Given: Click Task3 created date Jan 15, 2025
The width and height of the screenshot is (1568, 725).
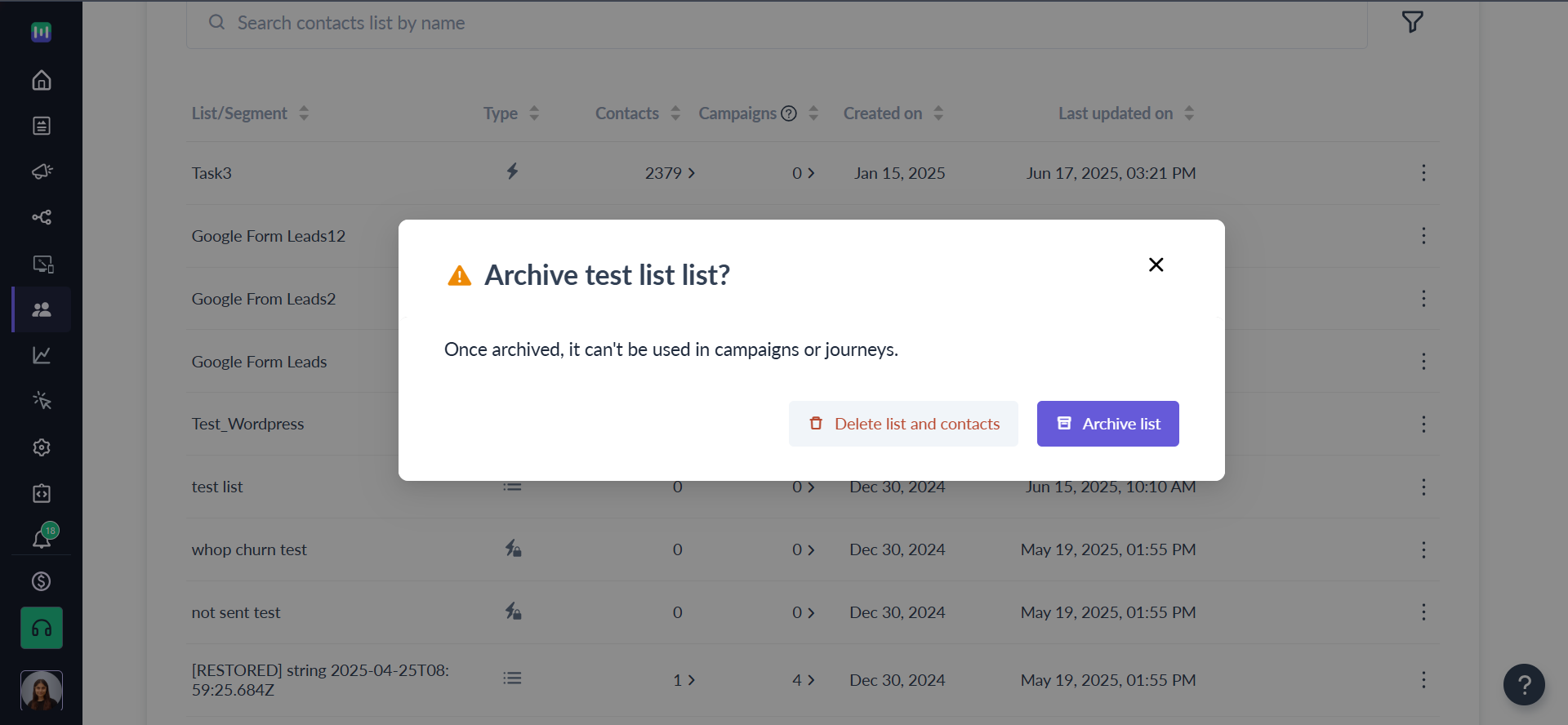Looking at the screenshot, I should point(900,173).
